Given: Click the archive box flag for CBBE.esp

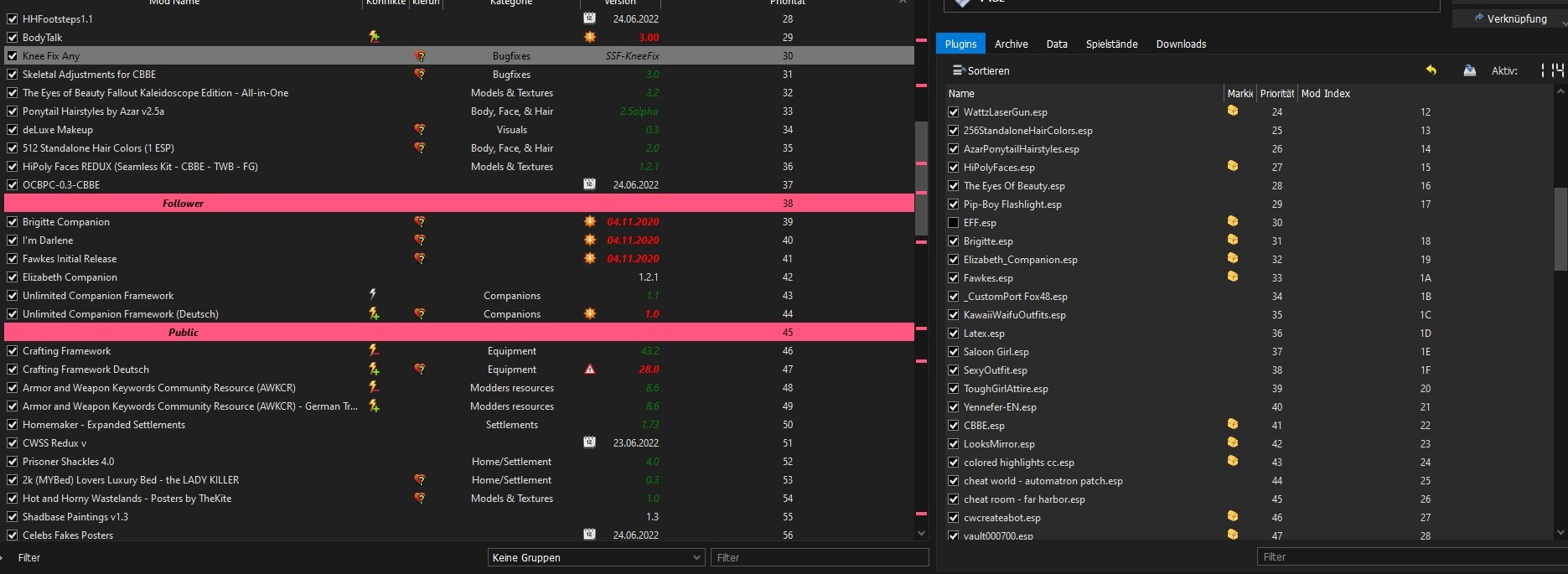Looking at the screenshot, I should [1233, 424].
